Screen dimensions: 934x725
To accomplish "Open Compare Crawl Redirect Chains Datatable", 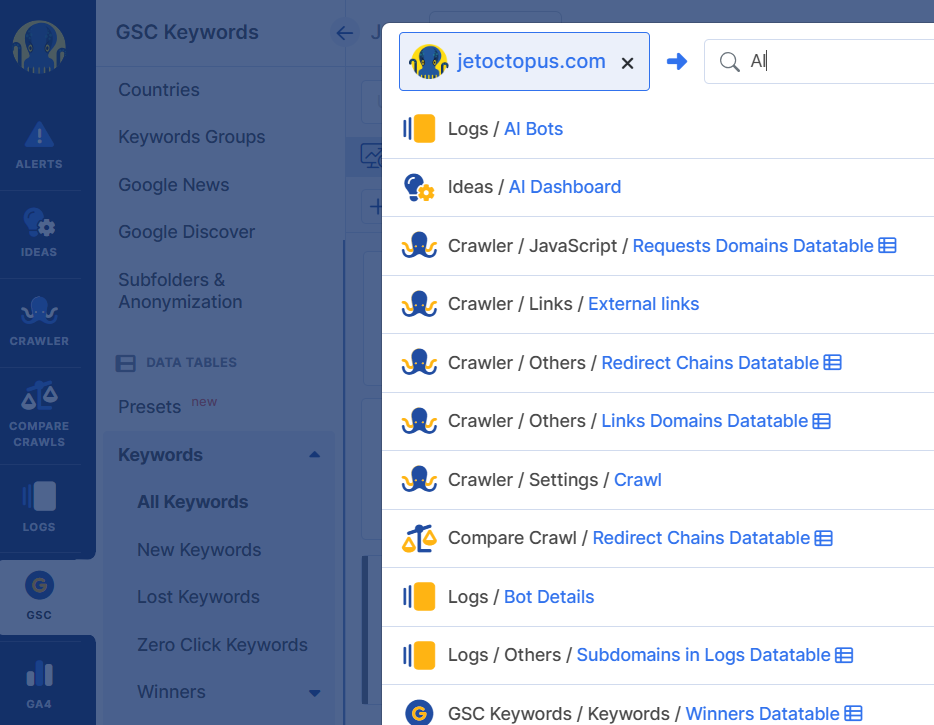I will (701, 538).
